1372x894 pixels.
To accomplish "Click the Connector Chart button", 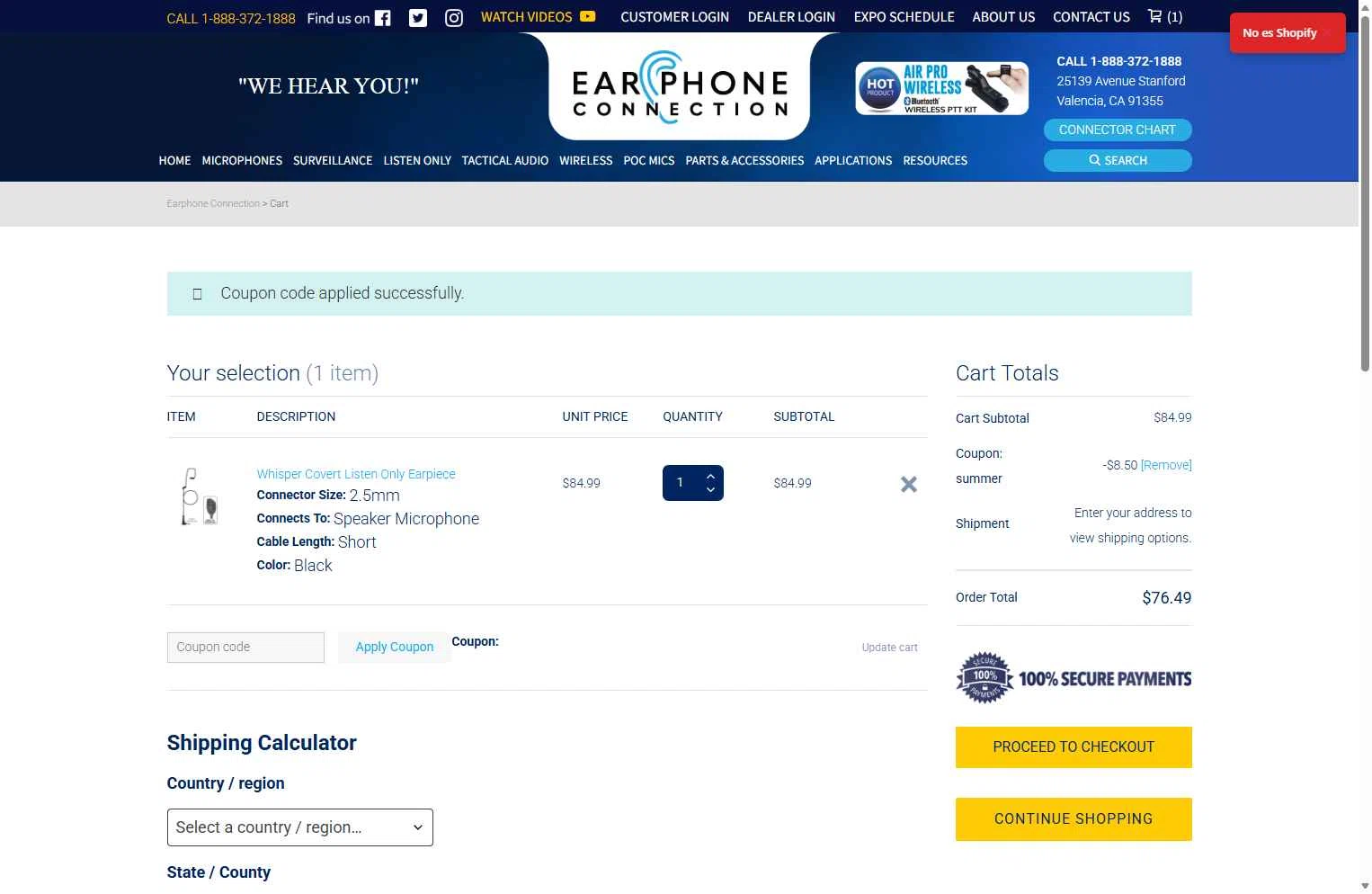I will pyautogui.click(x=1118, y=130).
